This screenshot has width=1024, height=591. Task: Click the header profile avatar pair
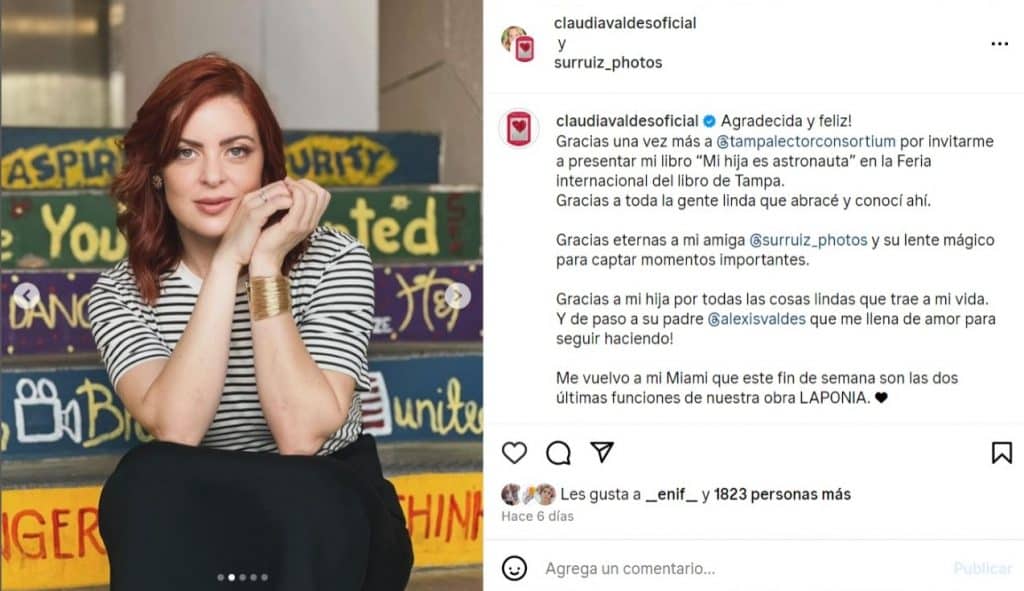[519, 44]
